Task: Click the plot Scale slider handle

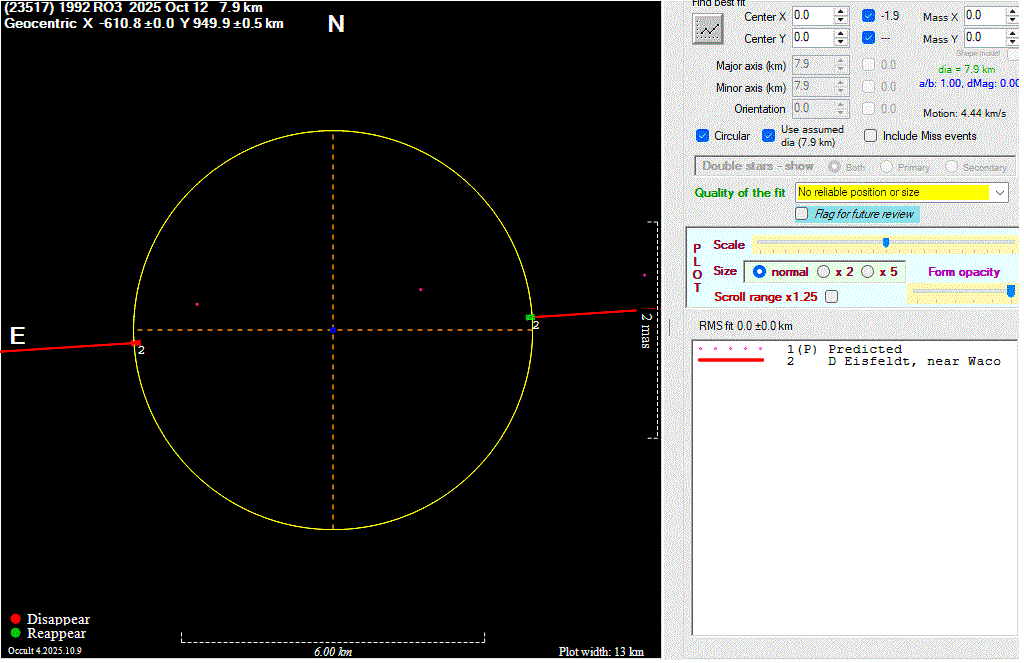Action: coord(885,242)
